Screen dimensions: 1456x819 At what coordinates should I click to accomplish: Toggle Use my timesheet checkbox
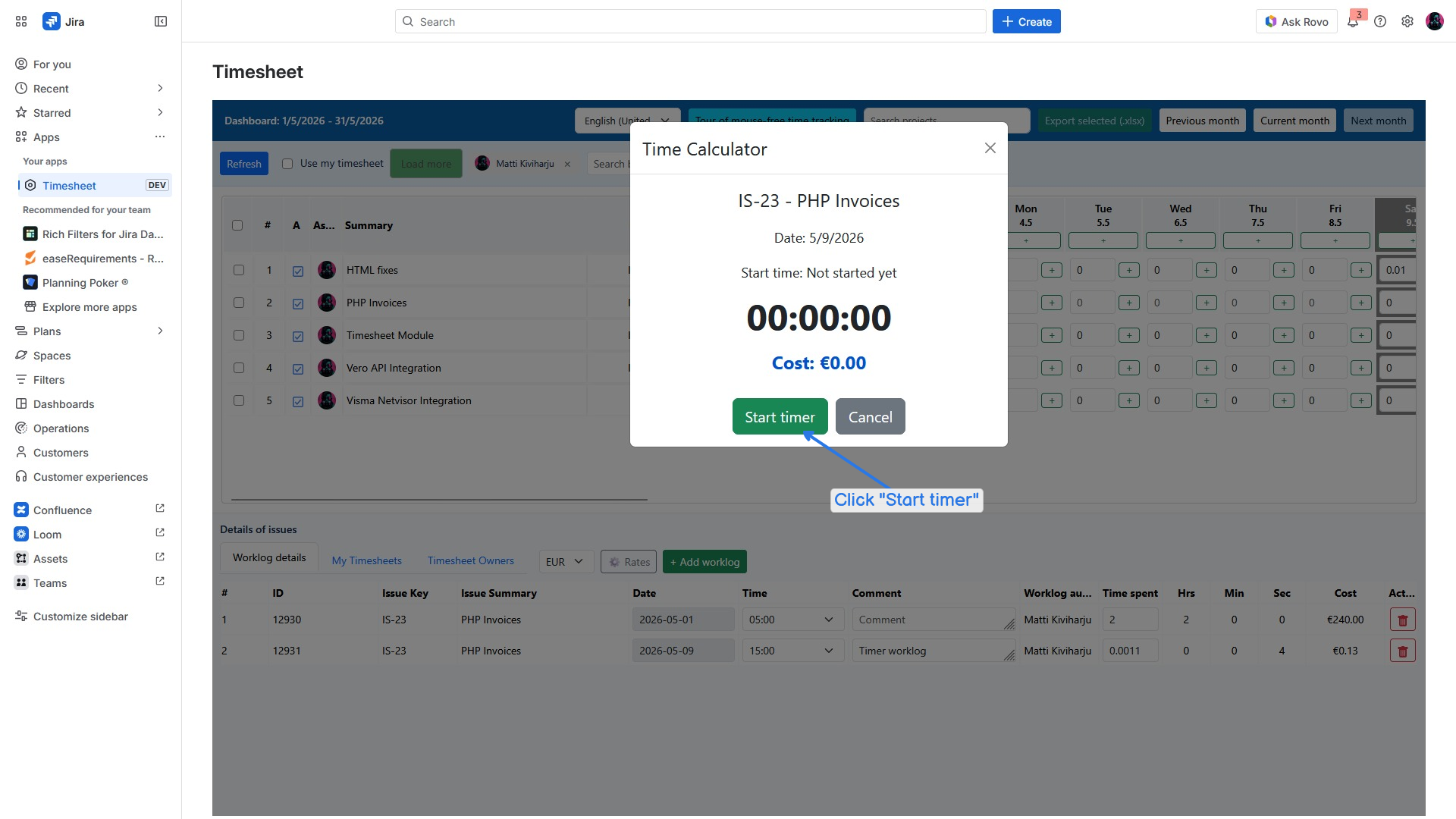coord(287,164)
